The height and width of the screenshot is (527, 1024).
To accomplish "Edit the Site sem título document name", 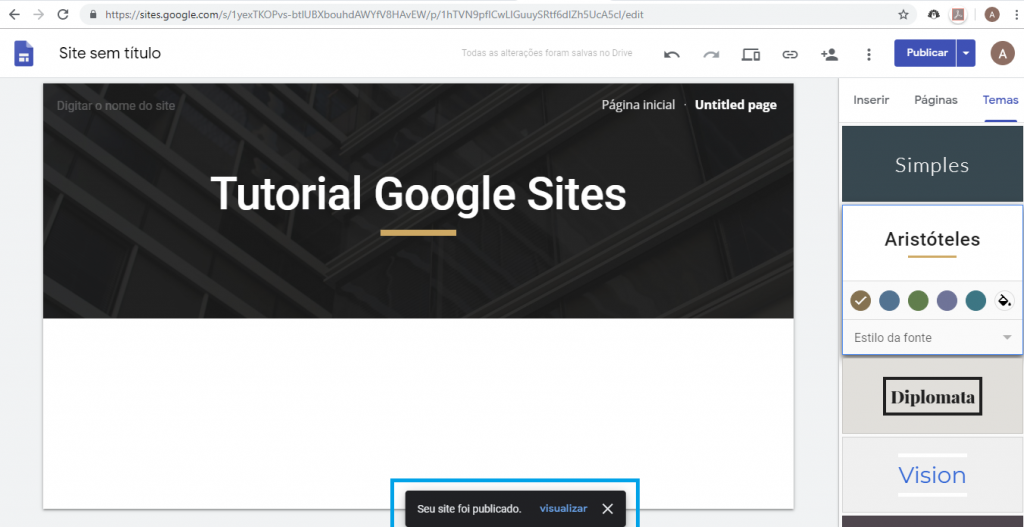I will pyautogui.click(x=110, y=54).
